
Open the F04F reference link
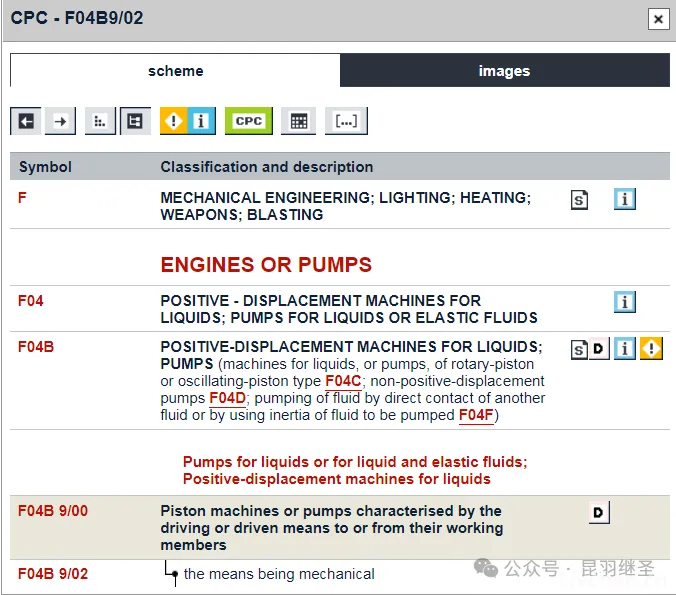click(x=476, y=415)
